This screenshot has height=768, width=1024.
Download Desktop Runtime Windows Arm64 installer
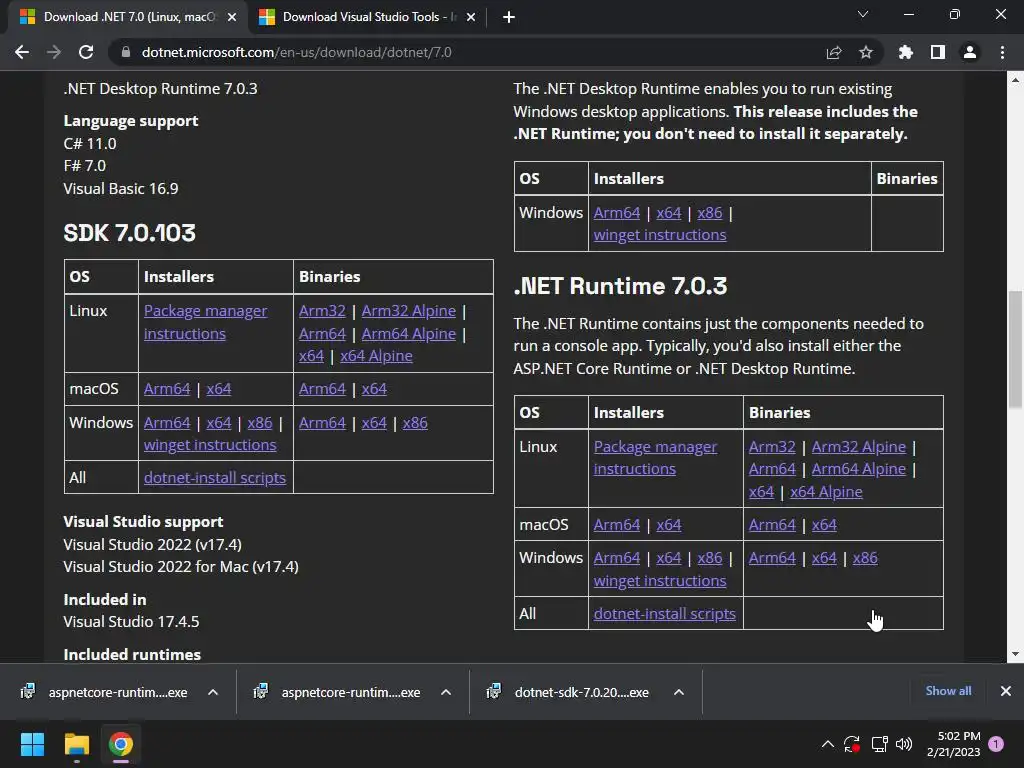click(x=617, y=213)
